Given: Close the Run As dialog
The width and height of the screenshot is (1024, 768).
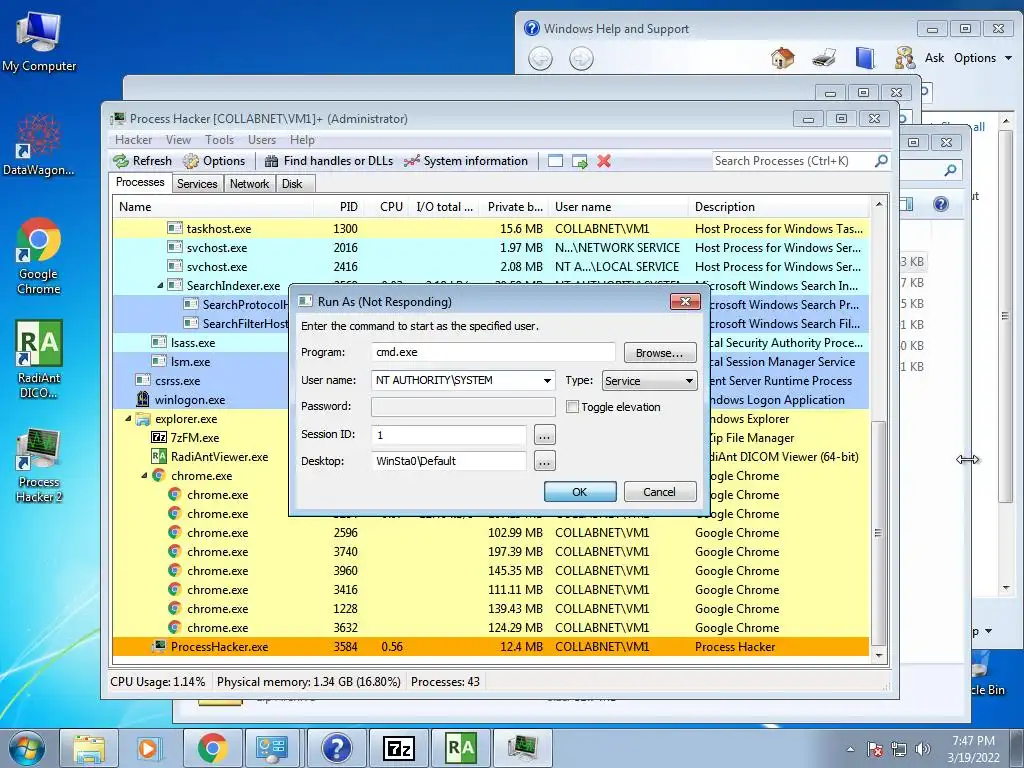Looking at the screenshot, I should point(685,301).
